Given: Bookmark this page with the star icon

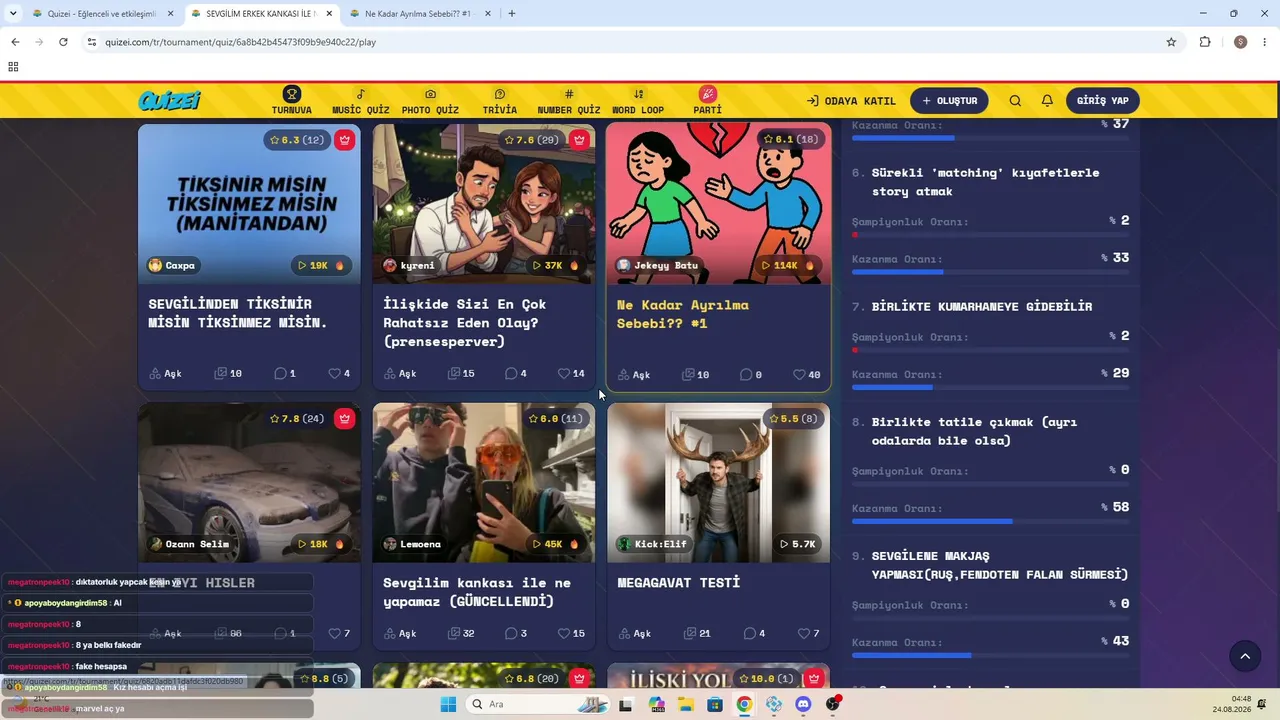Looking at the screenshot, I should [x=1171, y=42].
